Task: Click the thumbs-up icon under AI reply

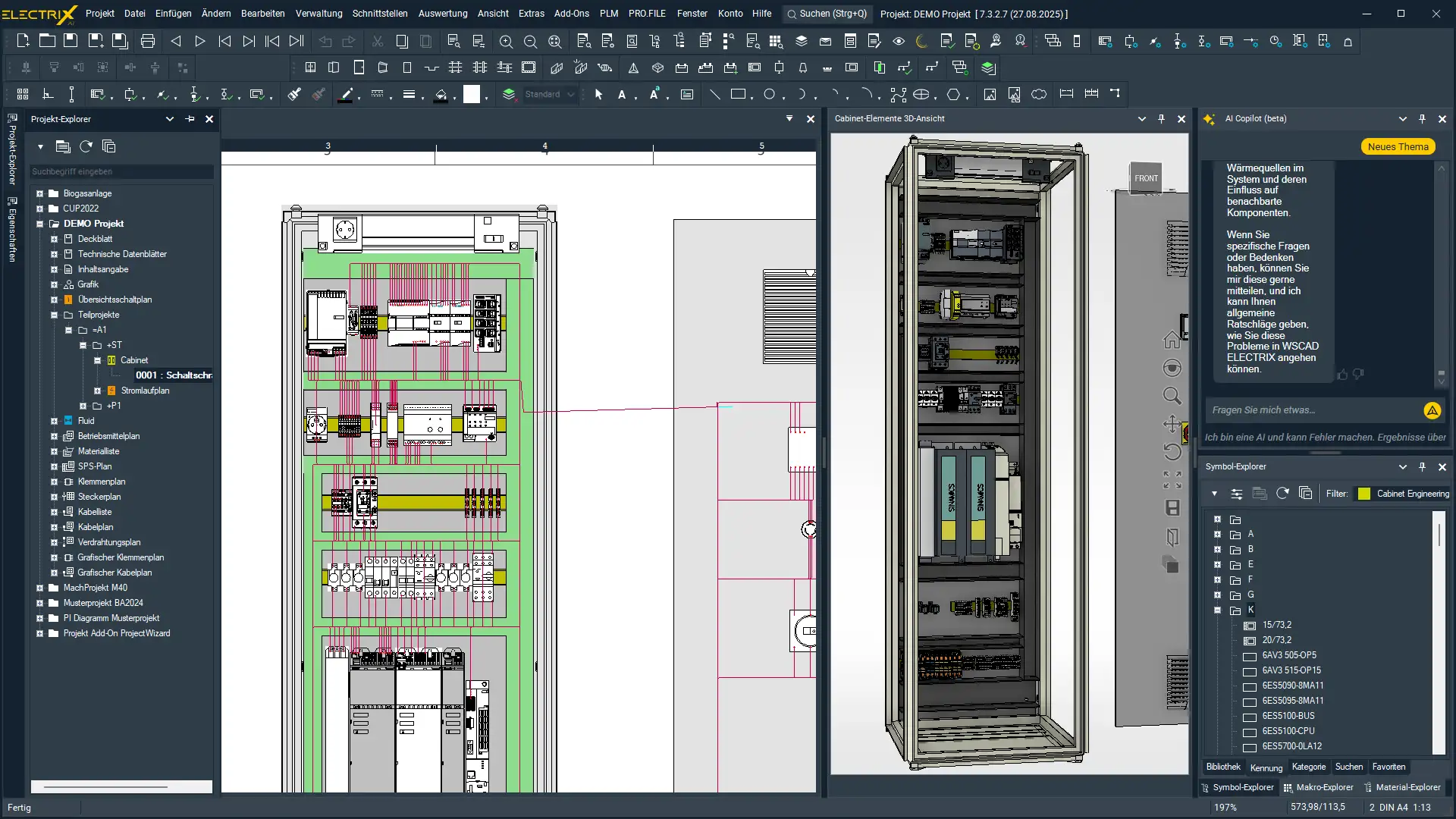Action: pyautogui.click(x=1343, y=375)
